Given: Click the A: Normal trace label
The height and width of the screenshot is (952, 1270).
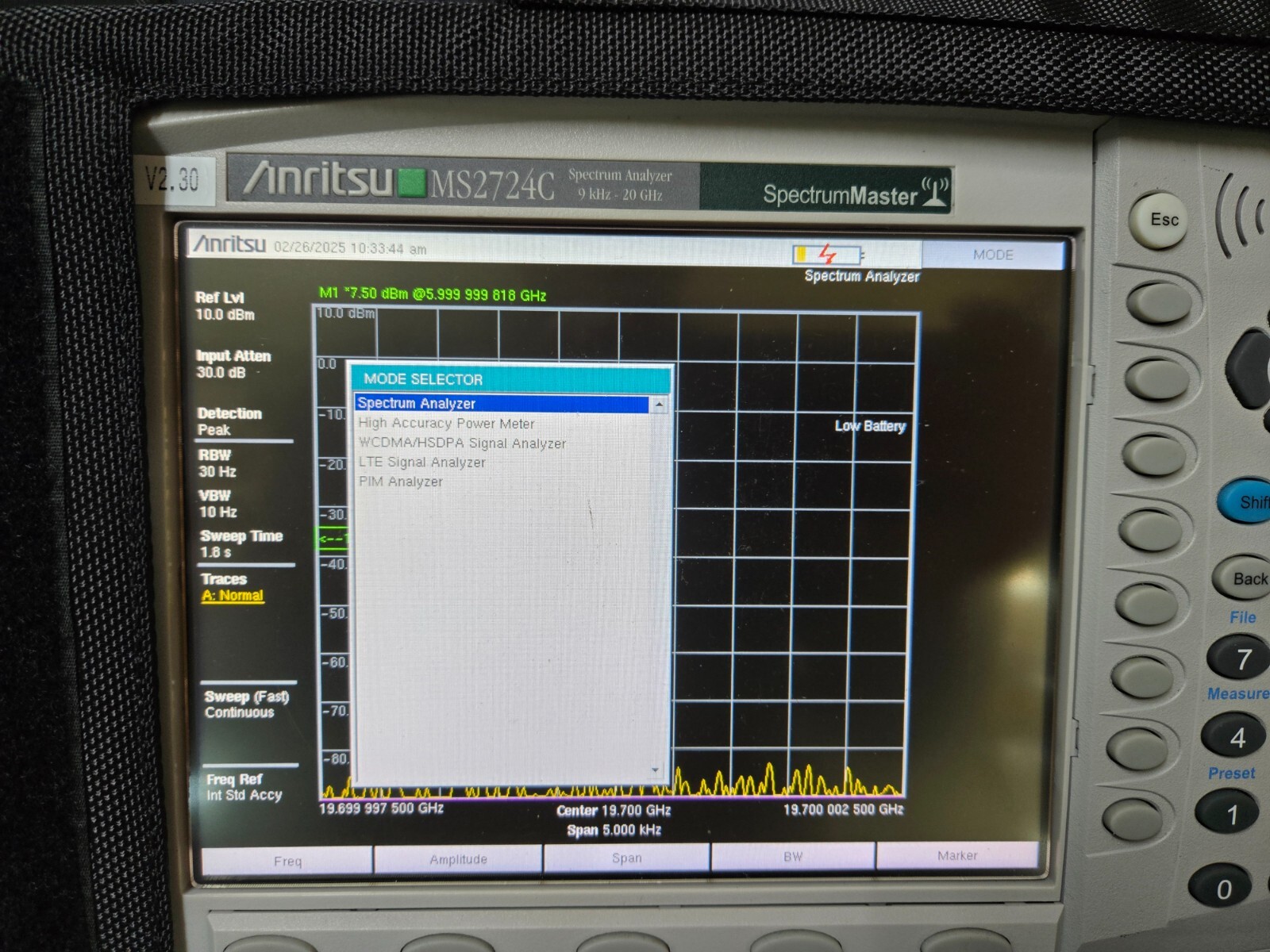Looking at the screenshot, I should (x=233, y=596).
